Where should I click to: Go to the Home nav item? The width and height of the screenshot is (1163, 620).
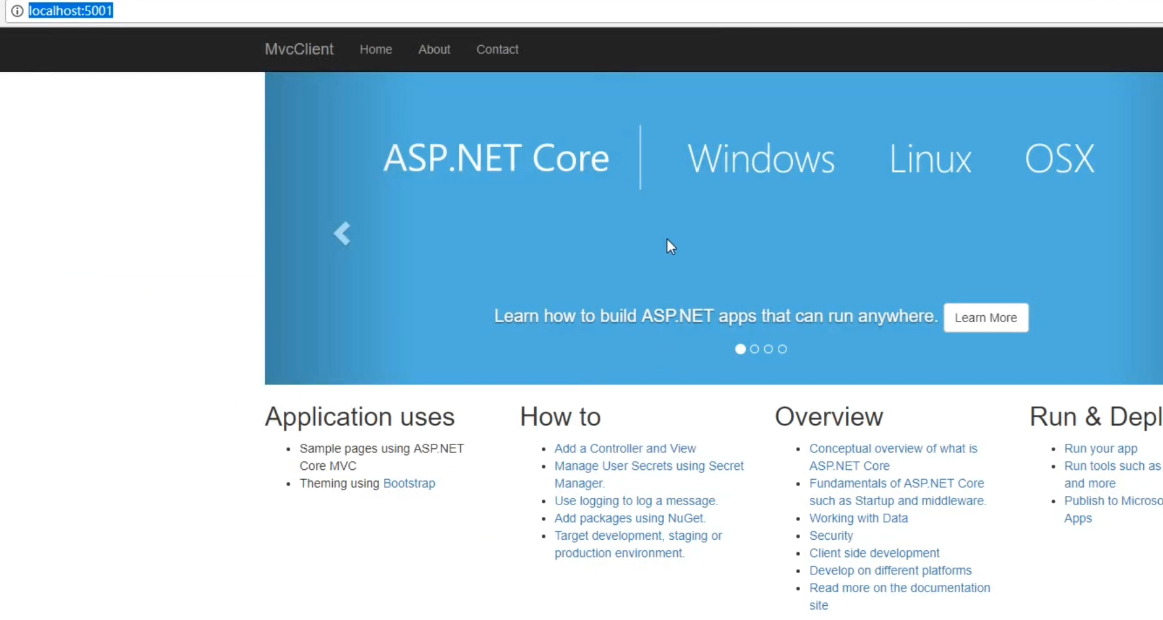pos(376,50)
